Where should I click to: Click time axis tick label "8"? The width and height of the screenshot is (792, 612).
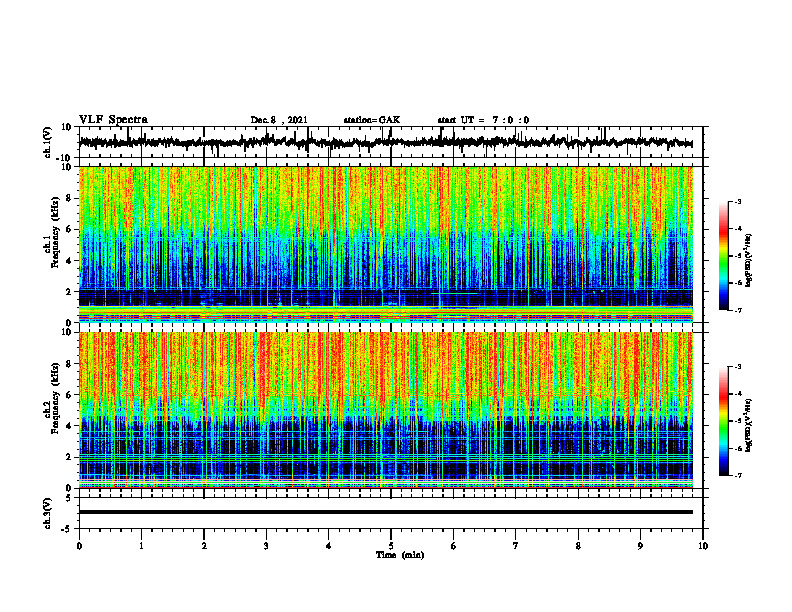(x=578, y=546)
